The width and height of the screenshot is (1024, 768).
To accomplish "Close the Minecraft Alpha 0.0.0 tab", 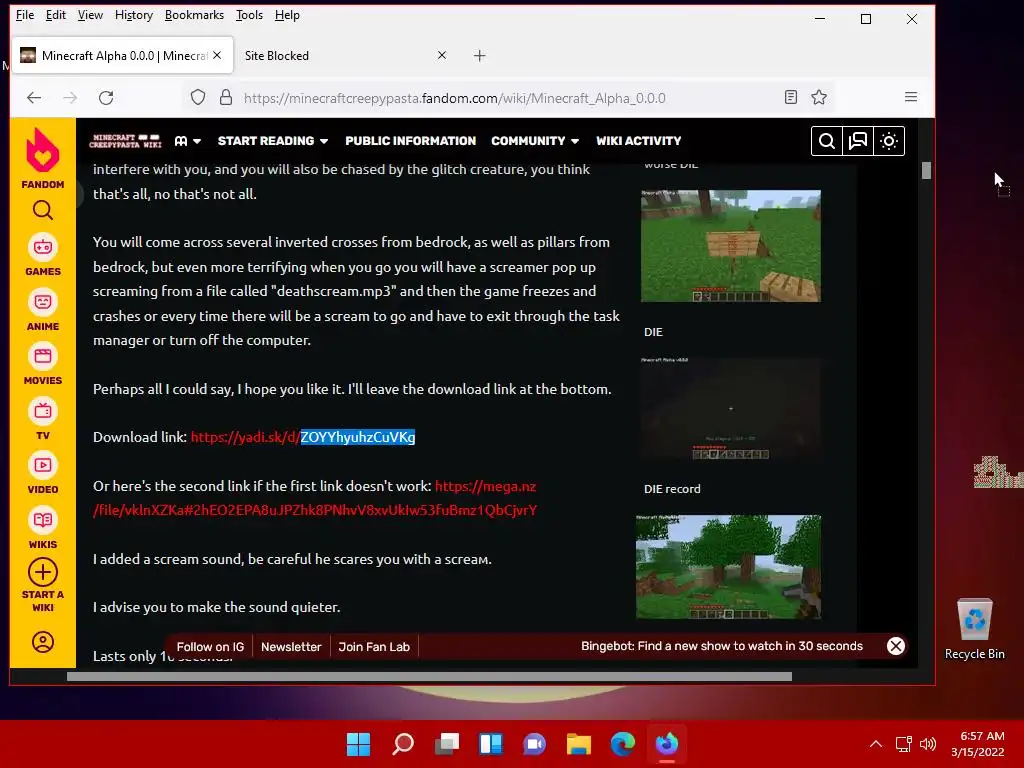I will click(x=217, y=56).
